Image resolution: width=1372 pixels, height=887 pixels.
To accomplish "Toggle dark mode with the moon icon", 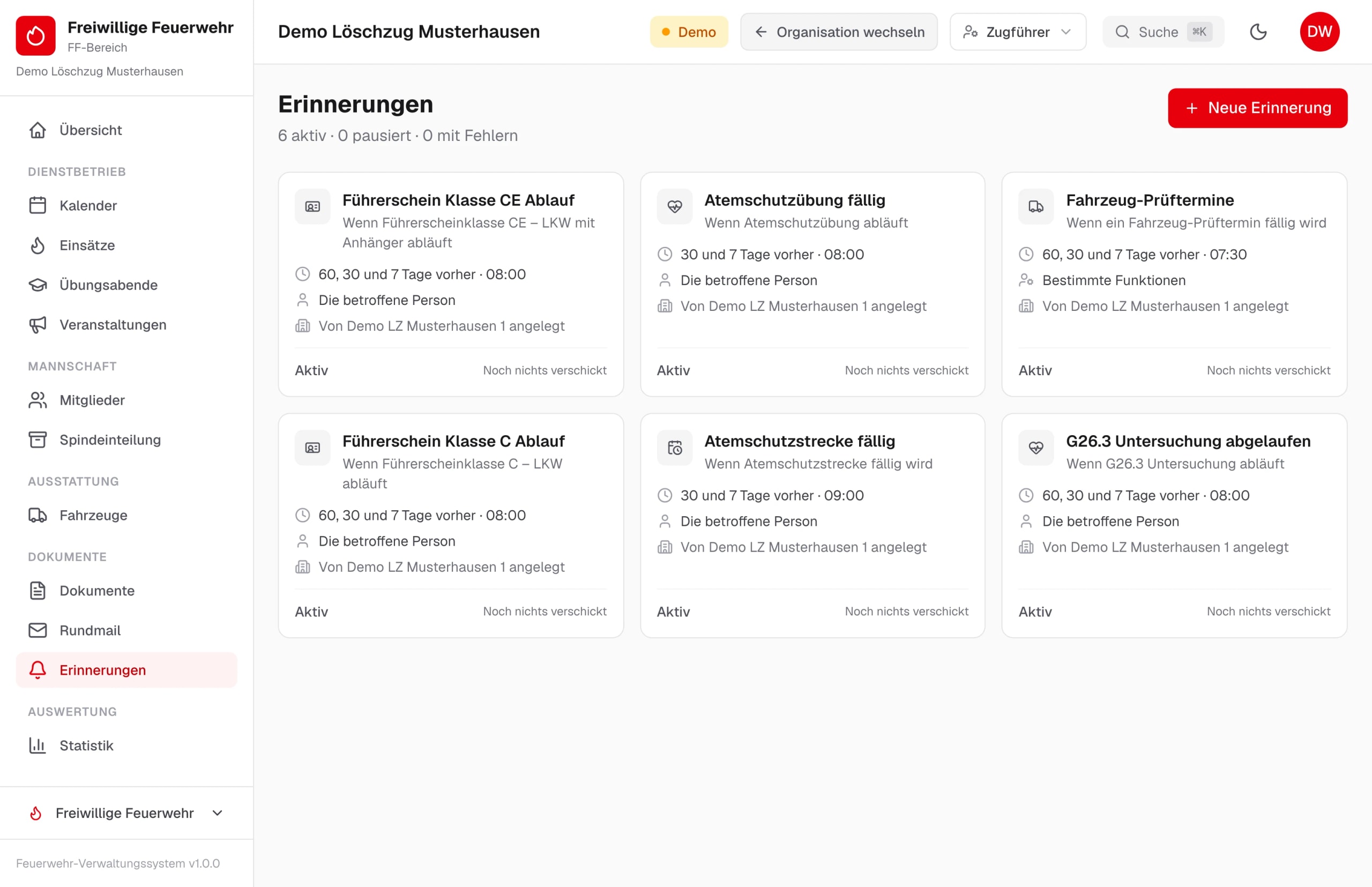I will point(1258,32).
